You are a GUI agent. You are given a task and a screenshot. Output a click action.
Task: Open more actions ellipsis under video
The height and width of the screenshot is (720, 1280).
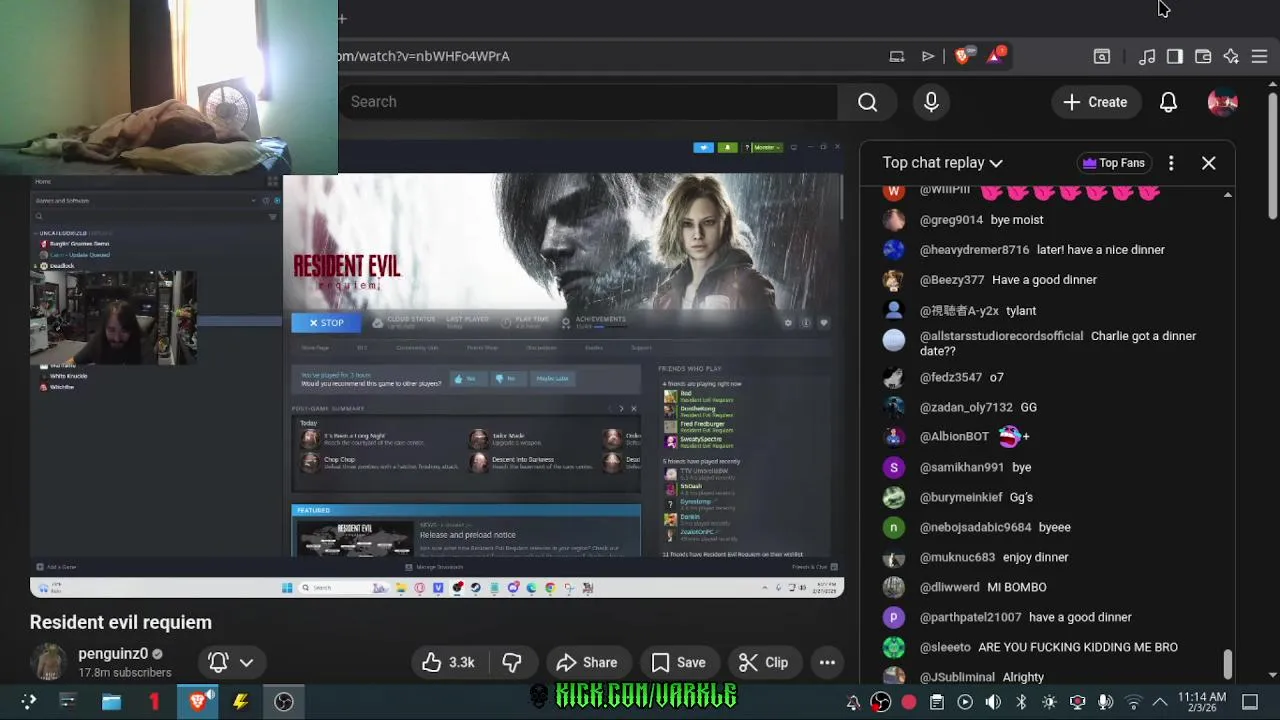click(827, 662)
